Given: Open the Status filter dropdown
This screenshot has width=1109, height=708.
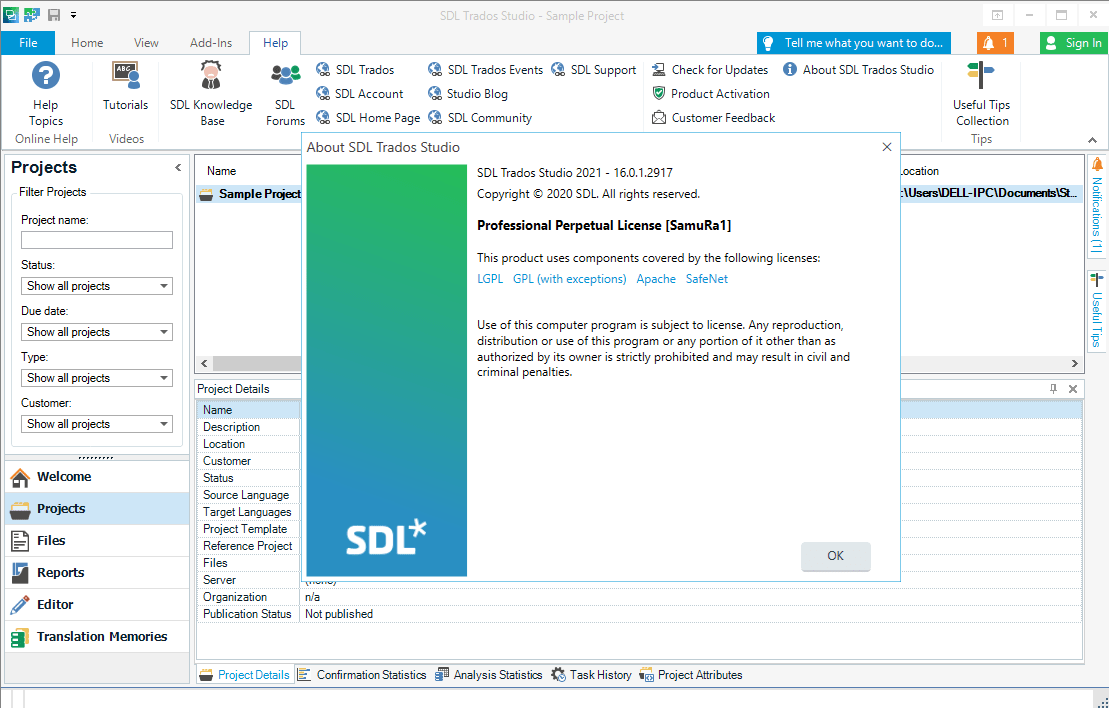Looking at the screenshot, I should point(97,286).
